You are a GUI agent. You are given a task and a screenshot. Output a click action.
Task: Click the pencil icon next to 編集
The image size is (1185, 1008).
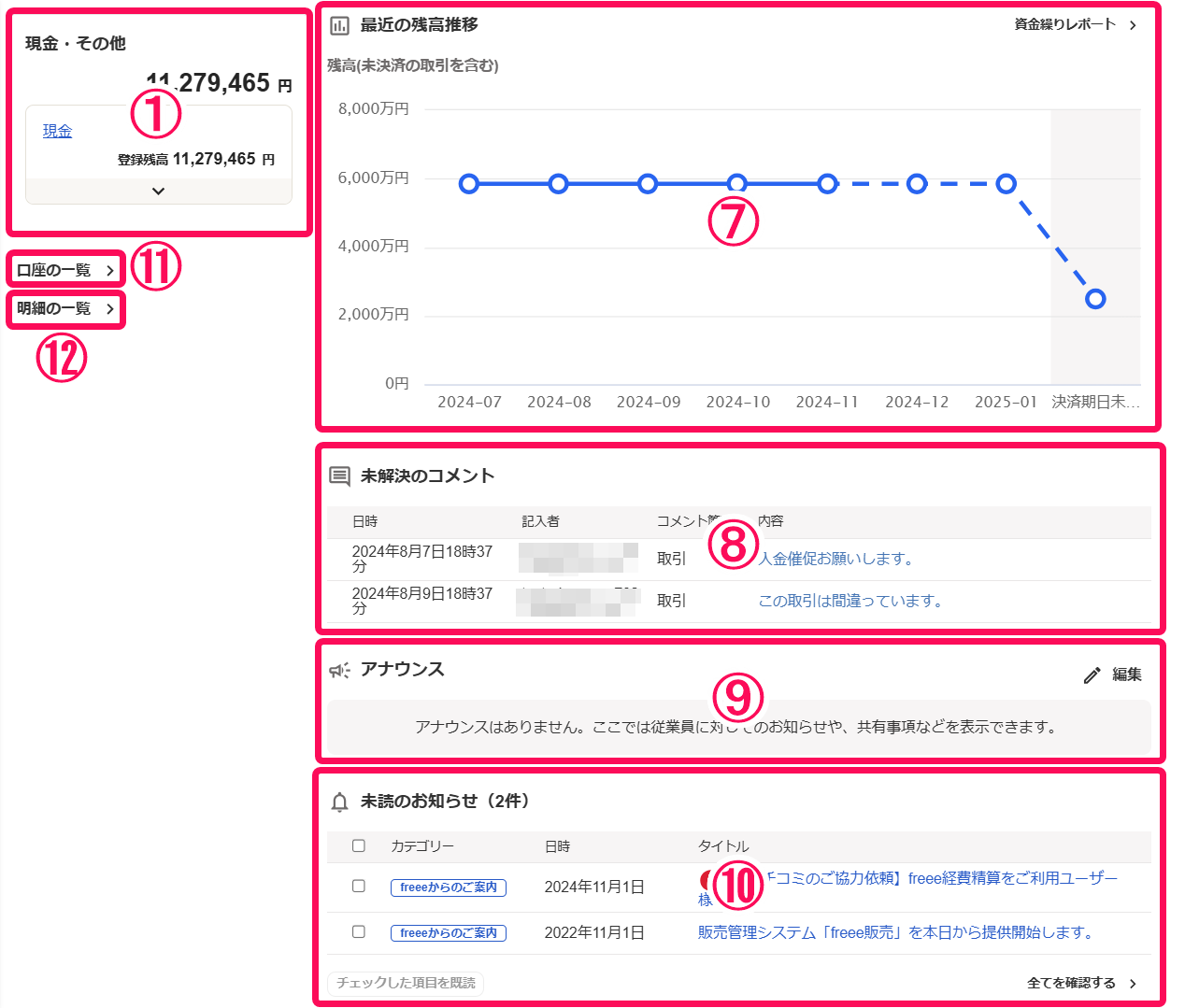point(1092,675)
